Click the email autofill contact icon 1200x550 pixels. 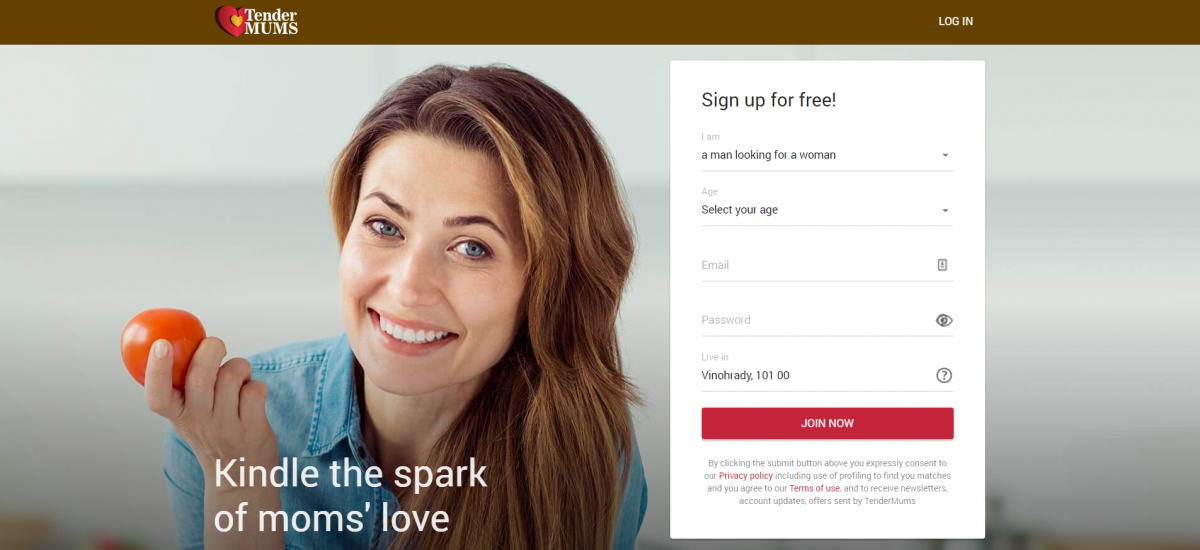pos(942,265)
